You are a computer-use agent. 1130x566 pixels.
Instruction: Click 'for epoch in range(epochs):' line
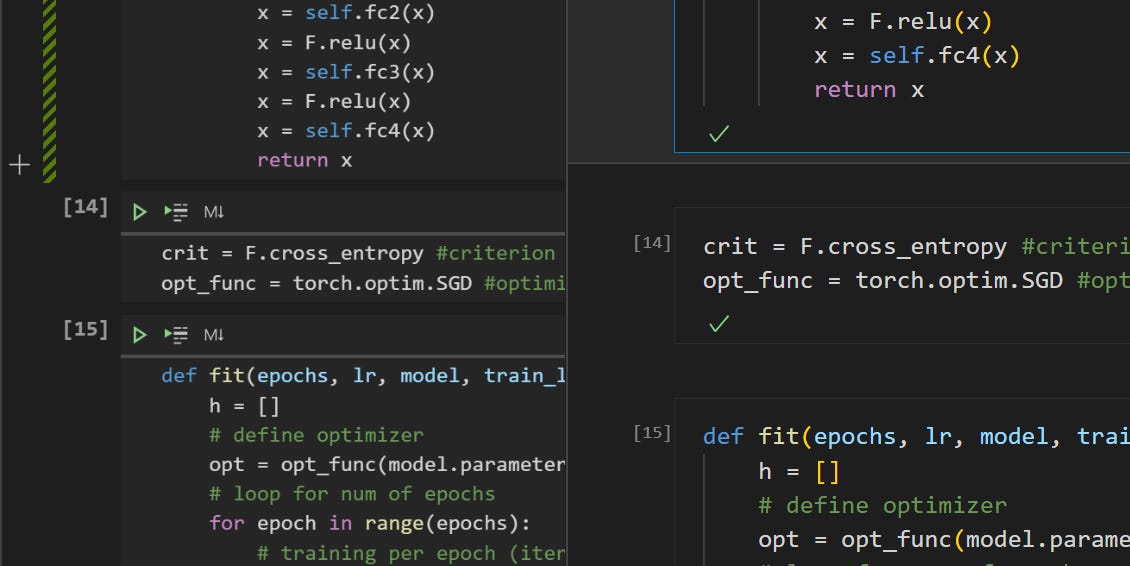point(370,523)
